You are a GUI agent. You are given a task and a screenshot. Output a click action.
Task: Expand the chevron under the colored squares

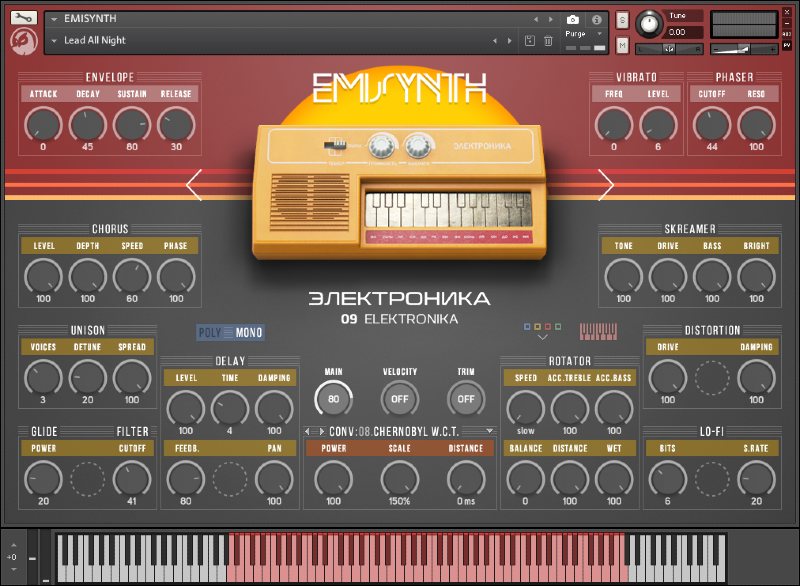pos(543,338)
